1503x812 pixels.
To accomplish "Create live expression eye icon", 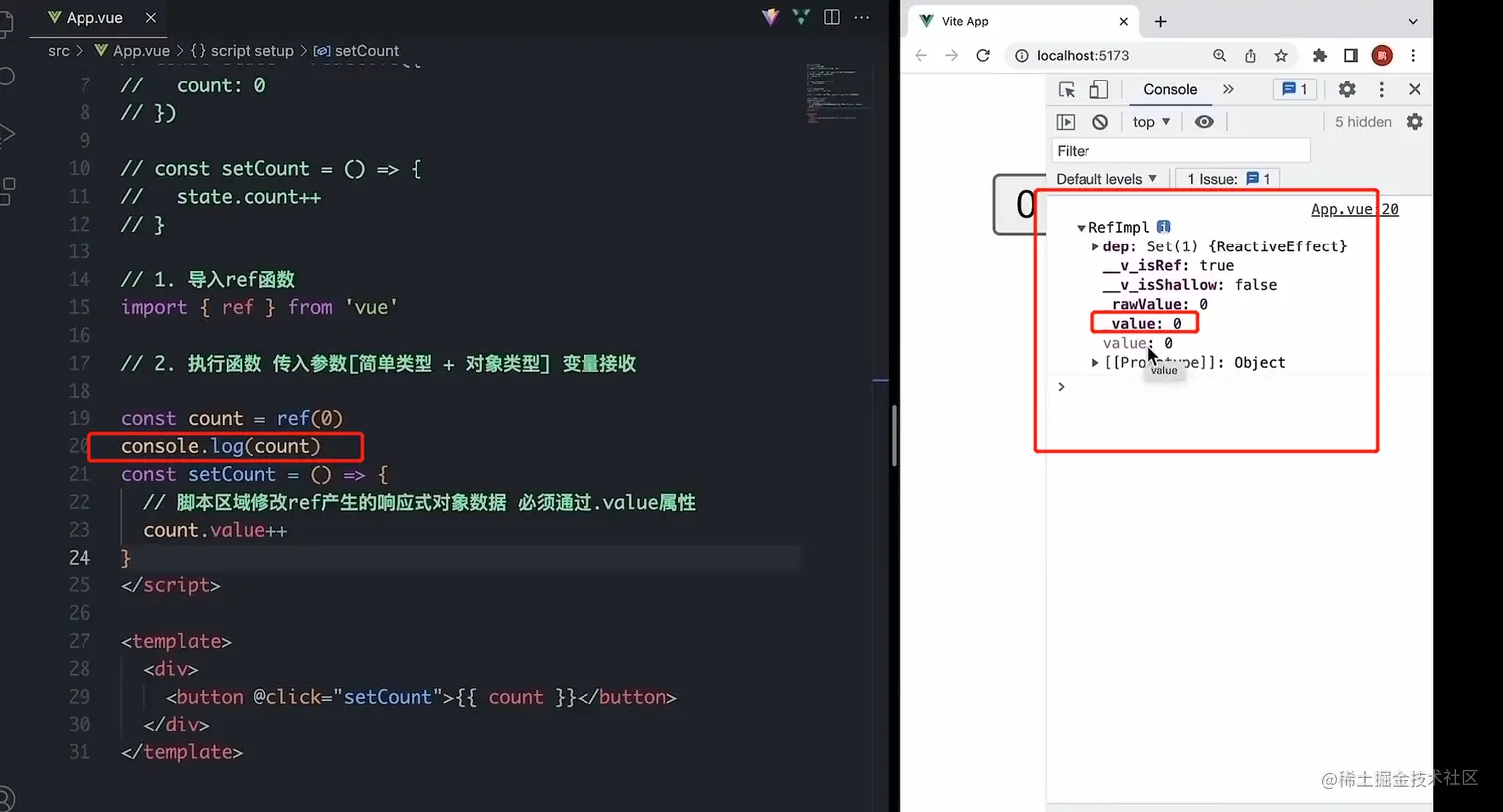I will pyautogui.click(x=1204, y=122).
